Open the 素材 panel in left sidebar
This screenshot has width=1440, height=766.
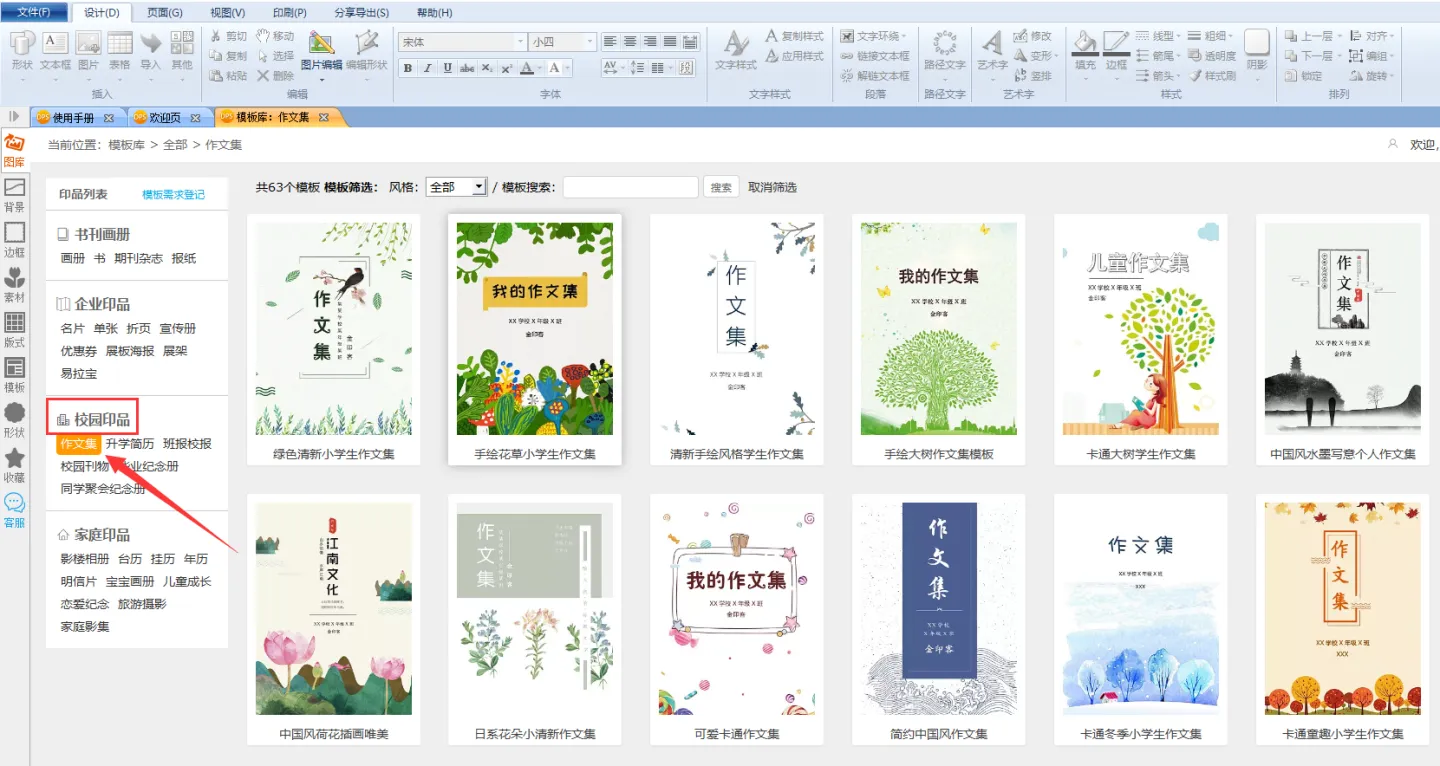click(x=15, y=284)
